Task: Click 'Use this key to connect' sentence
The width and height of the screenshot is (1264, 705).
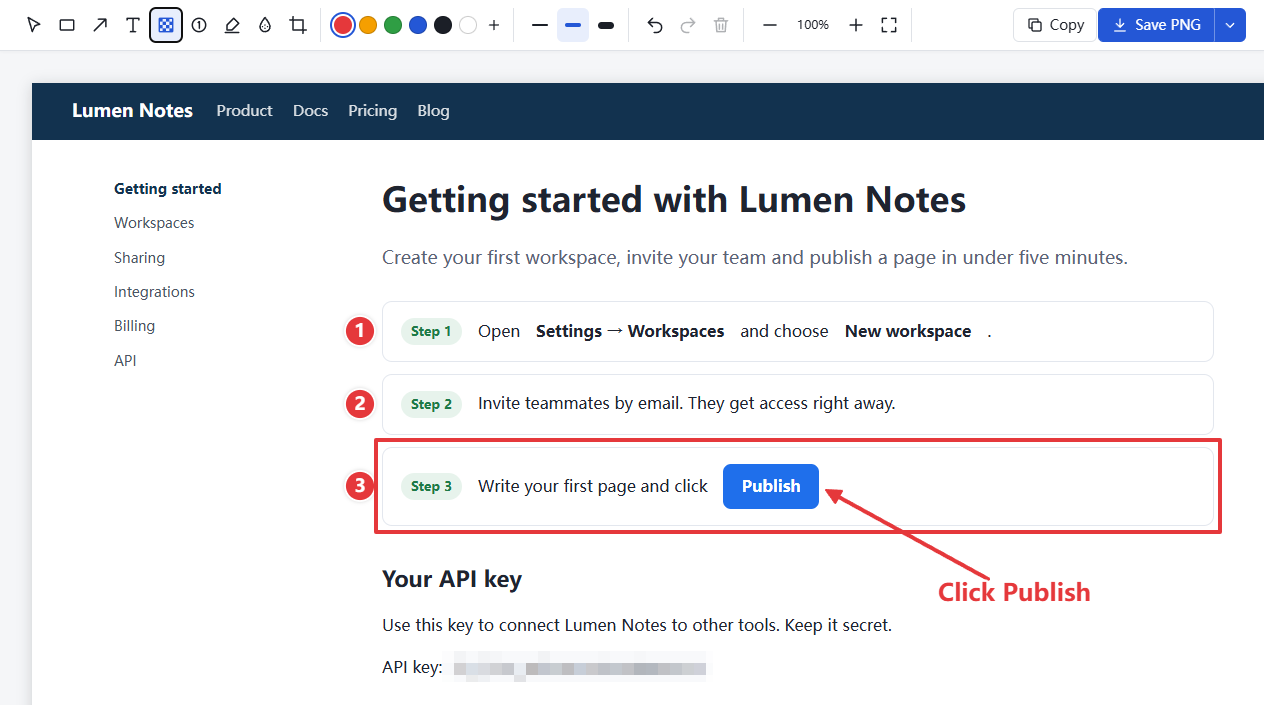Action: (637, 626)
